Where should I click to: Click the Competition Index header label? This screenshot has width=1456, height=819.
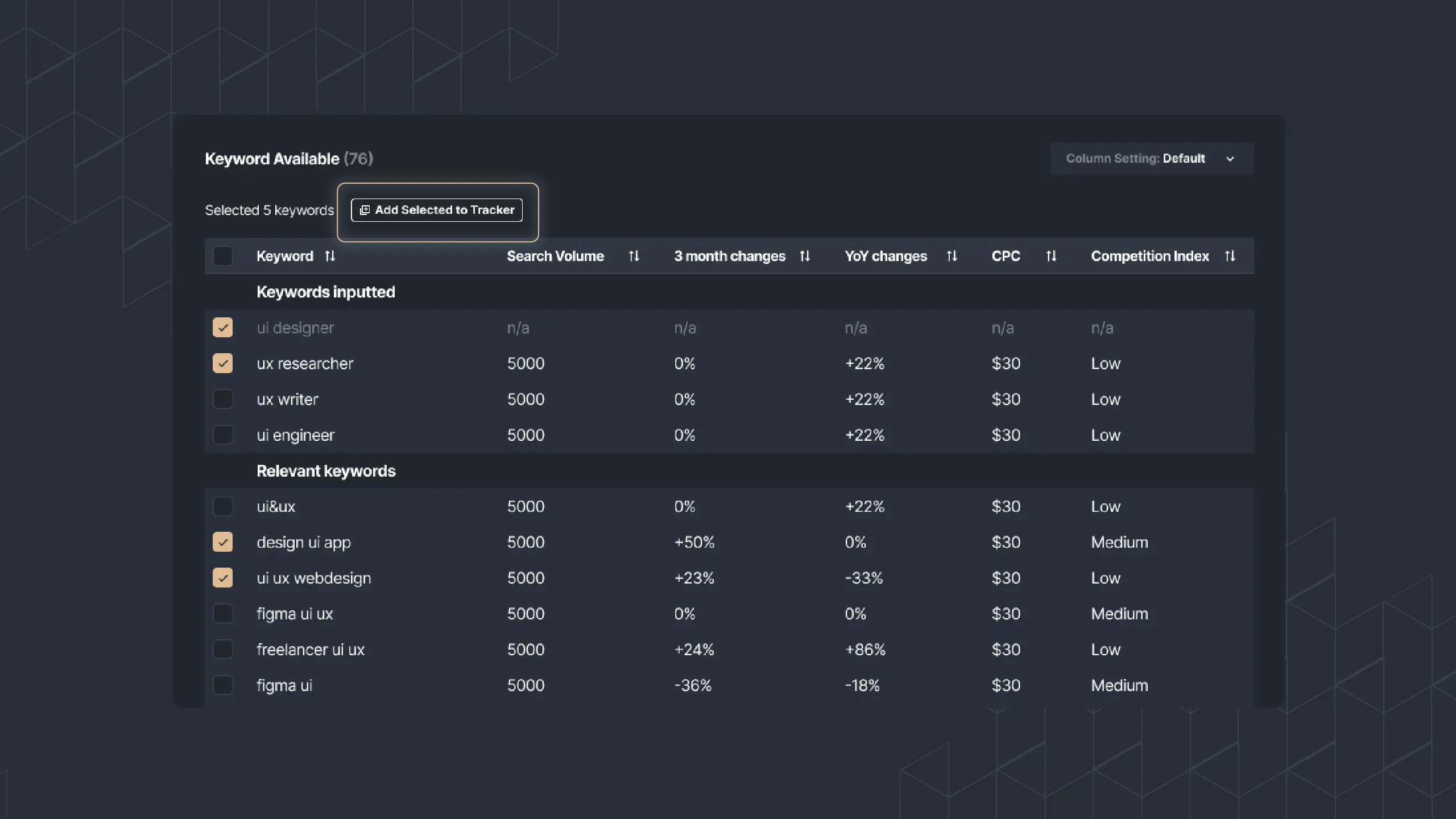1149,256
